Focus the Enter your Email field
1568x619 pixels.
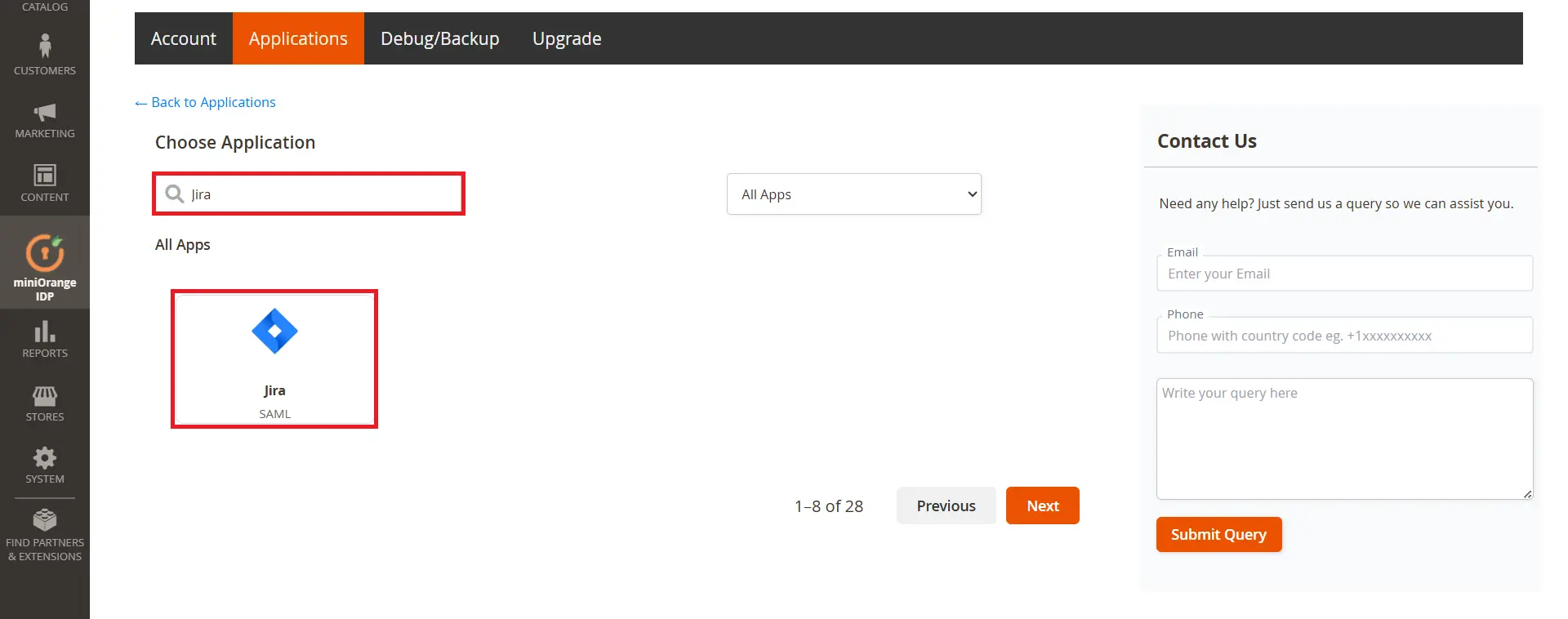1344,274
